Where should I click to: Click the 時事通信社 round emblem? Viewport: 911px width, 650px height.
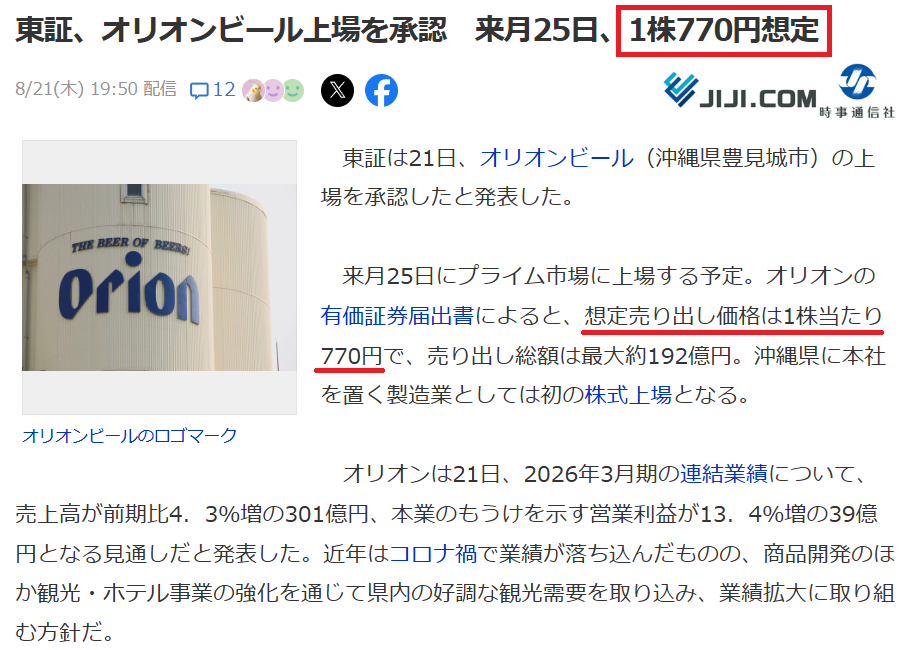857,82
